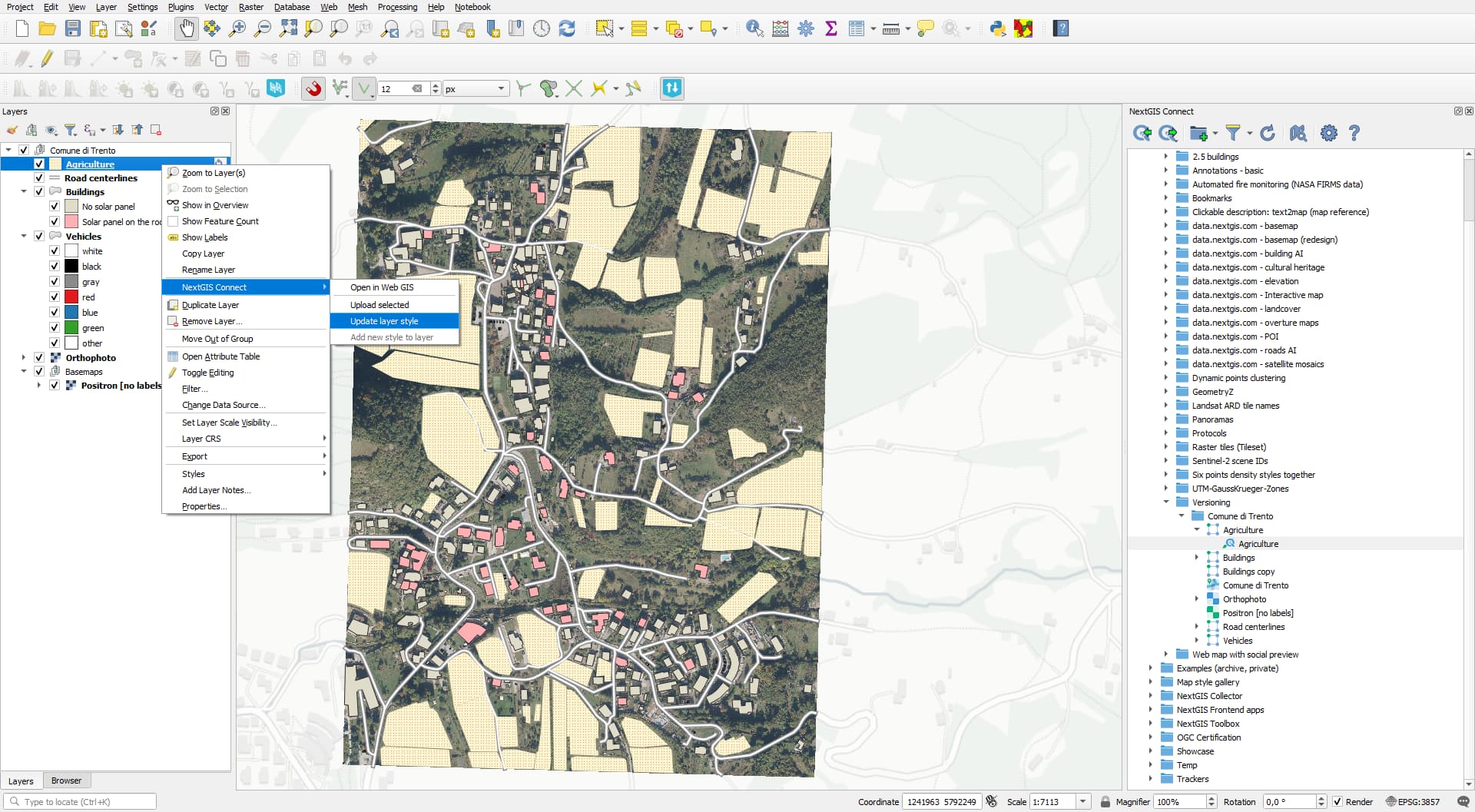Toggle visibility of Orthophoto layer
1475x812 pixels.
pyautogui.click(x=39, y=358)
